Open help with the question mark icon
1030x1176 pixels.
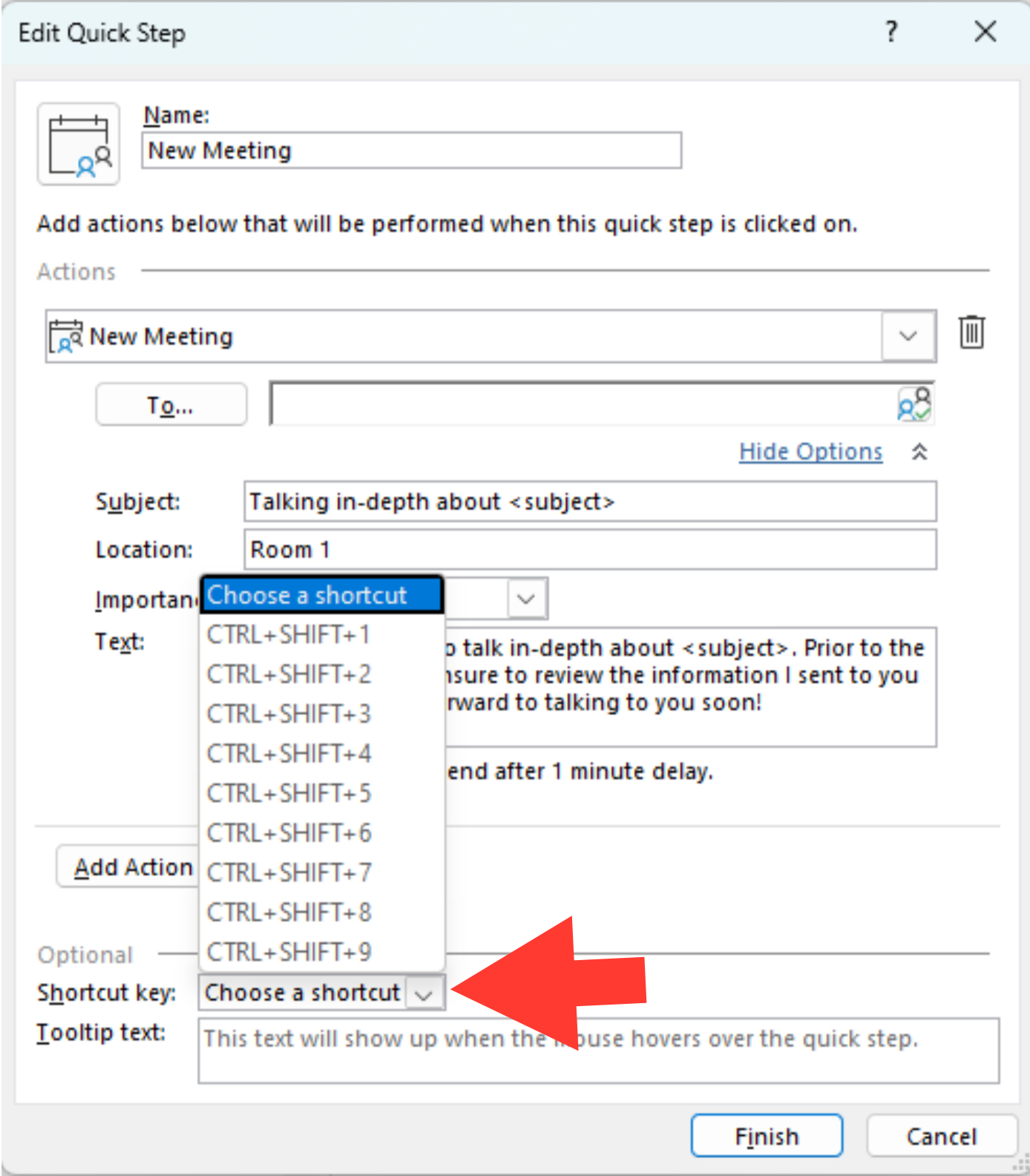[x=891, y=31]
